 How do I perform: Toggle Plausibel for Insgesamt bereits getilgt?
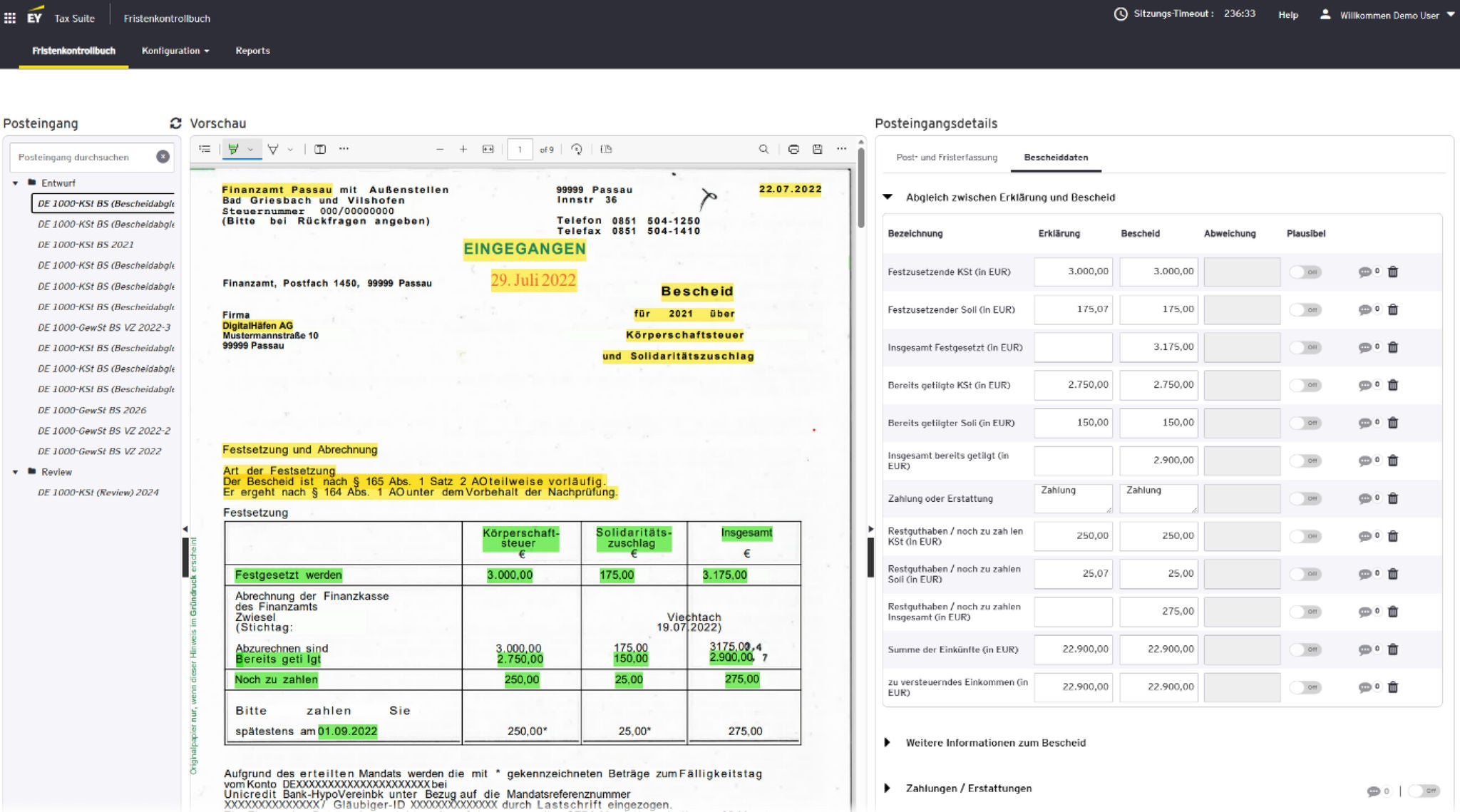pyautogui.click(x=1305, y=461)
